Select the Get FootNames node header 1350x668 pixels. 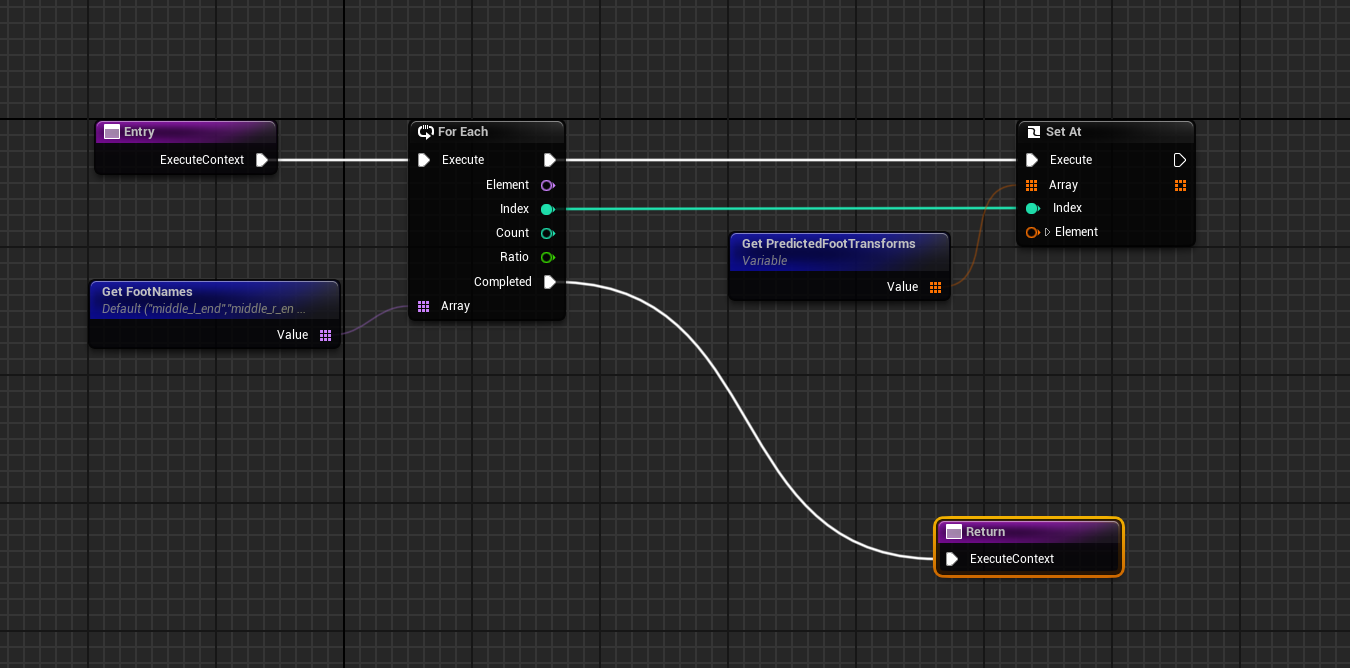coord(214,299)
